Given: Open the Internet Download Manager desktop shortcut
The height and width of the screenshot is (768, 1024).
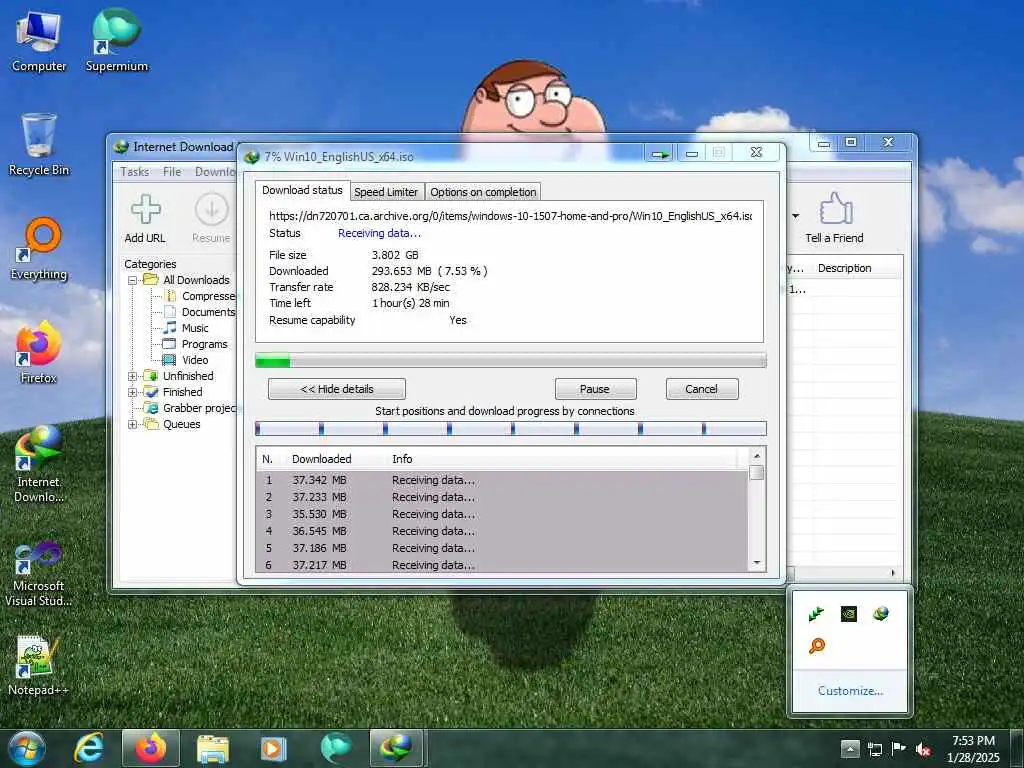Looking at the screenshot, I should click(39, 463).
